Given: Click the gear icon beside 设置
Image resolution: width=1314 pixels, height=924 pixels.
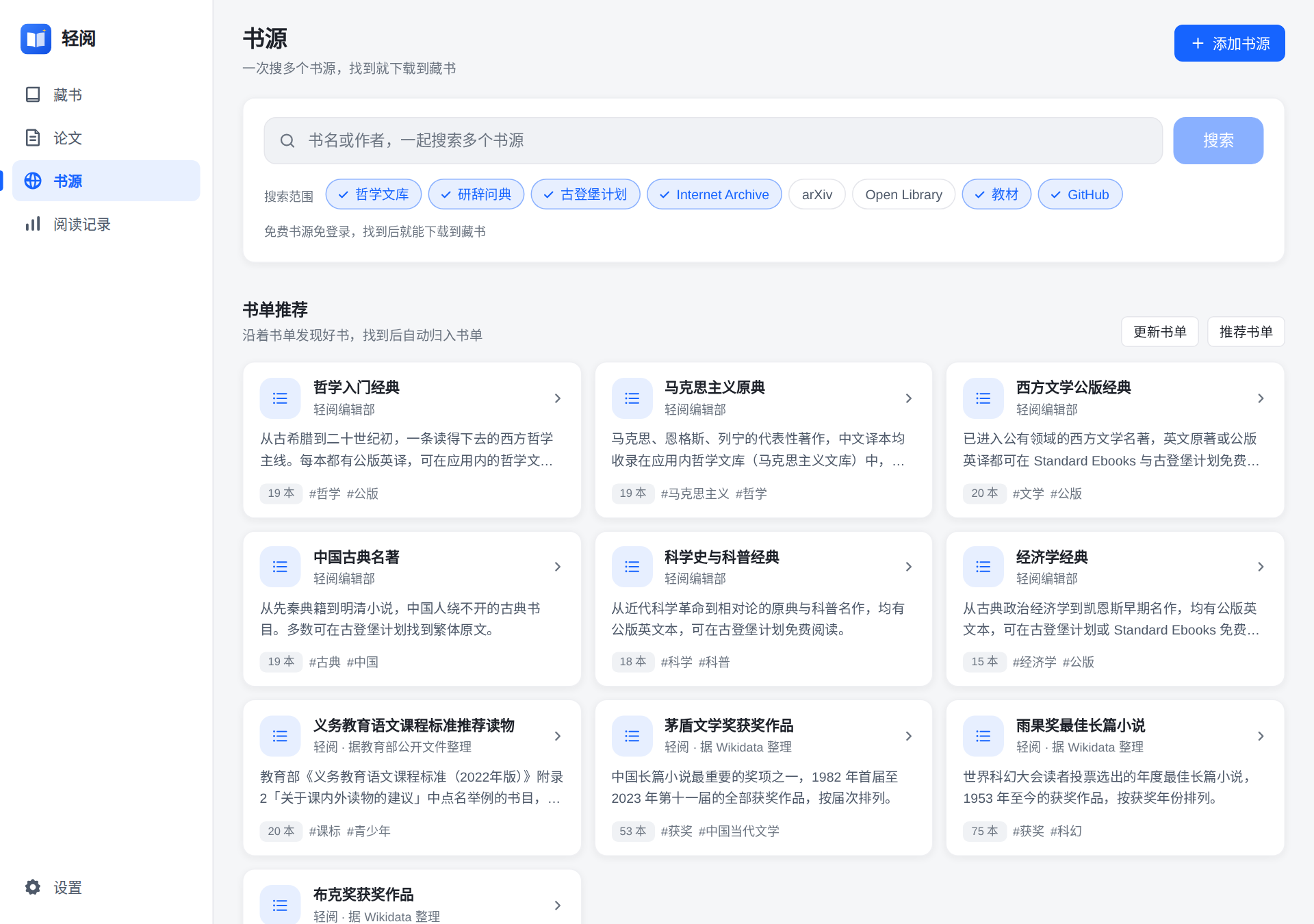Looking at the screenshot, I should coord(33,887).
